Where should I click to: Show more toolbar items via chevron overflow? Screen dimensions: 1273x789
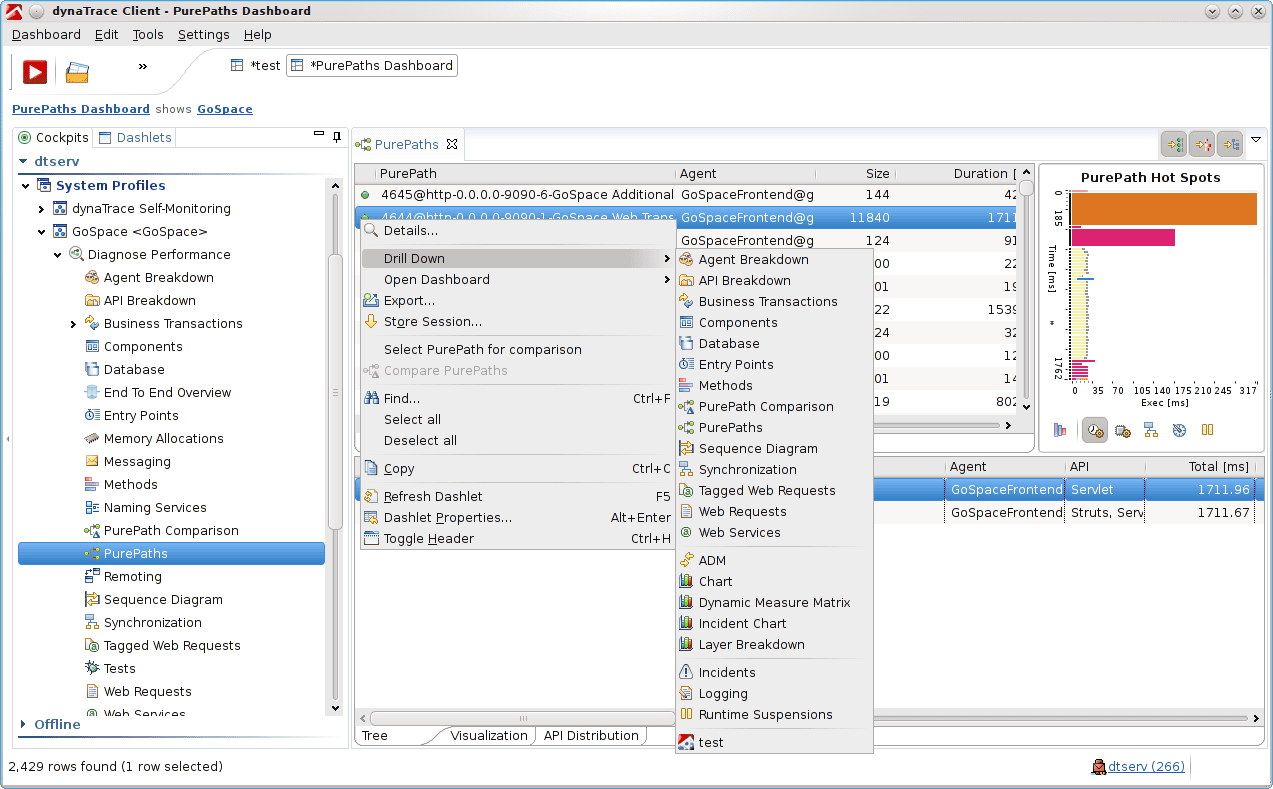pos(143,66)
